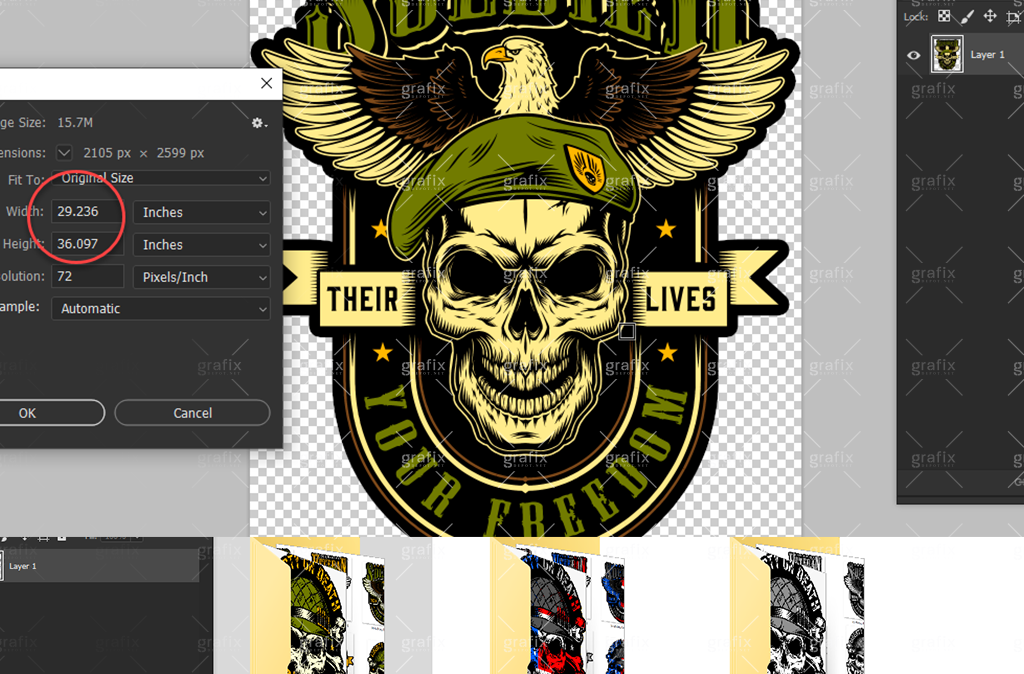Click the lock image pixels brush icon

pyautogui.click(x=966, y=16)
